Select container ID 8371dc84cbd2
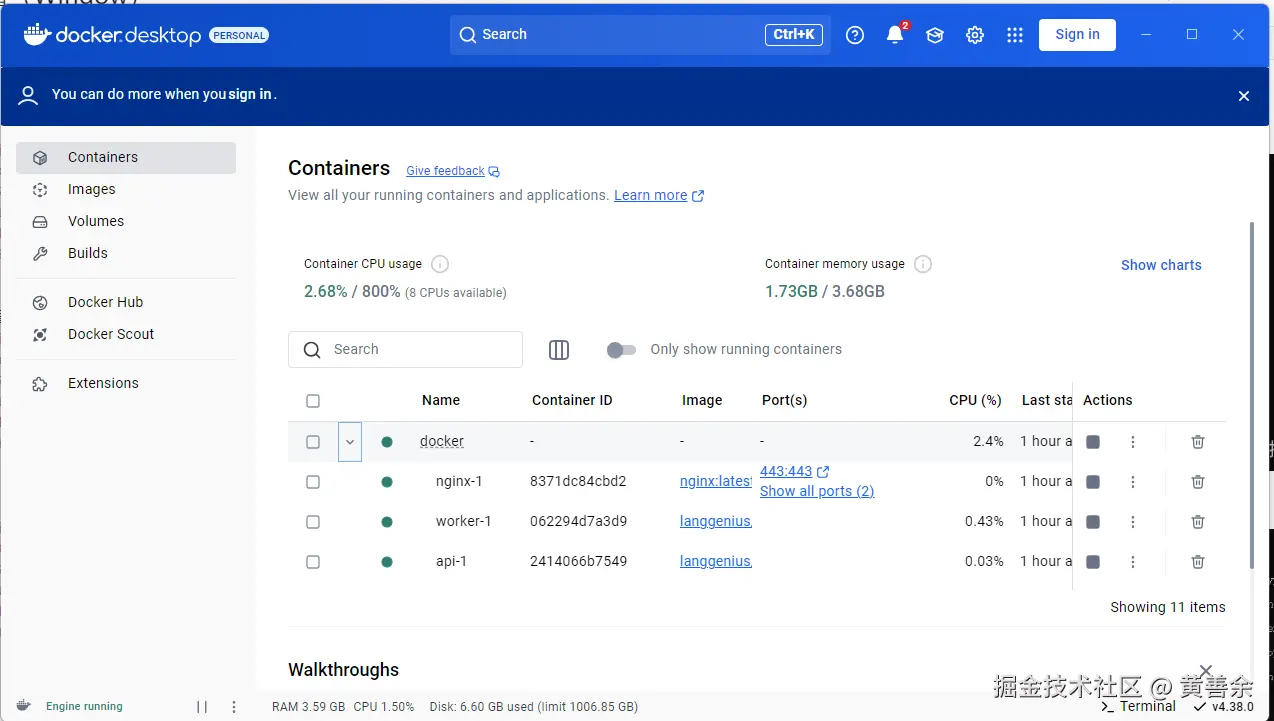The image size is (1274, 721). click(x=578, y=482)
